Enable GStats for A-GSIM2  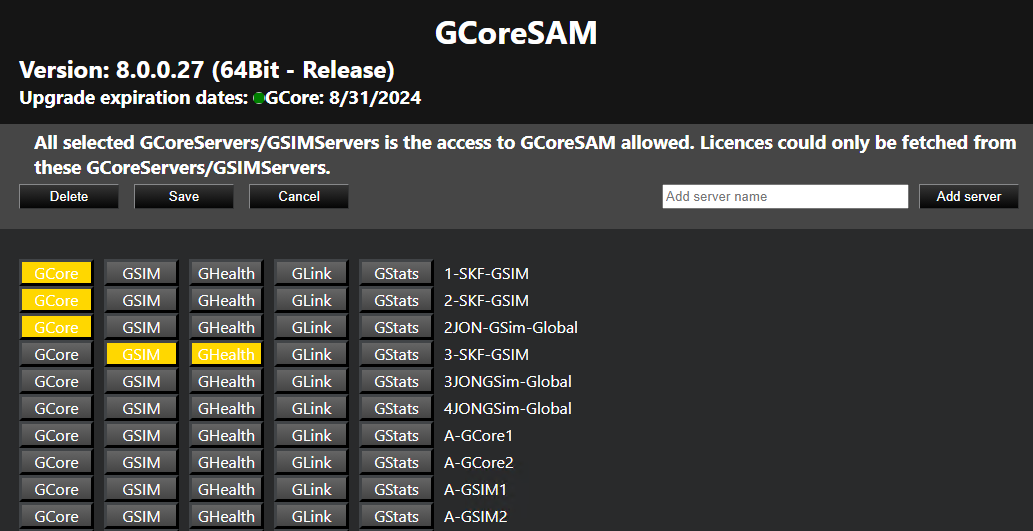pos(396,517)
